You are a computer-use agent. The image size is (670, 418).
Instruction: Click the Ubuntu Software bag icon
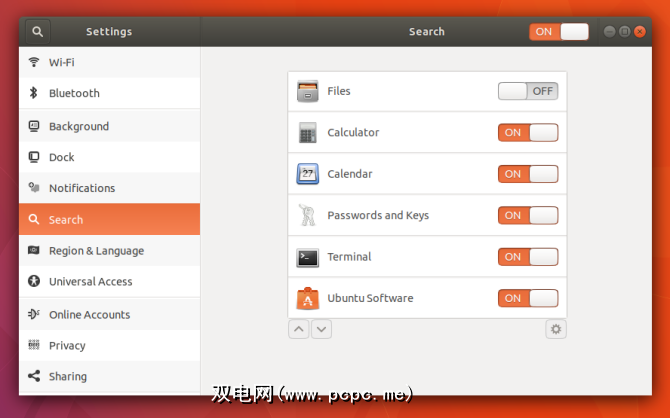pos(308,298)
